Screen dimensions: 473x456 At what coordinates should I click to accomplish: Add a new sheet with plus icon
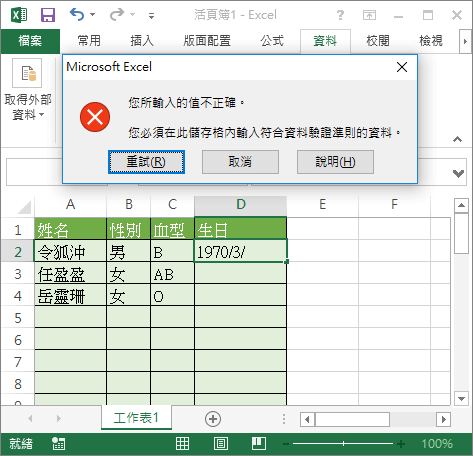tap(213, 419)
